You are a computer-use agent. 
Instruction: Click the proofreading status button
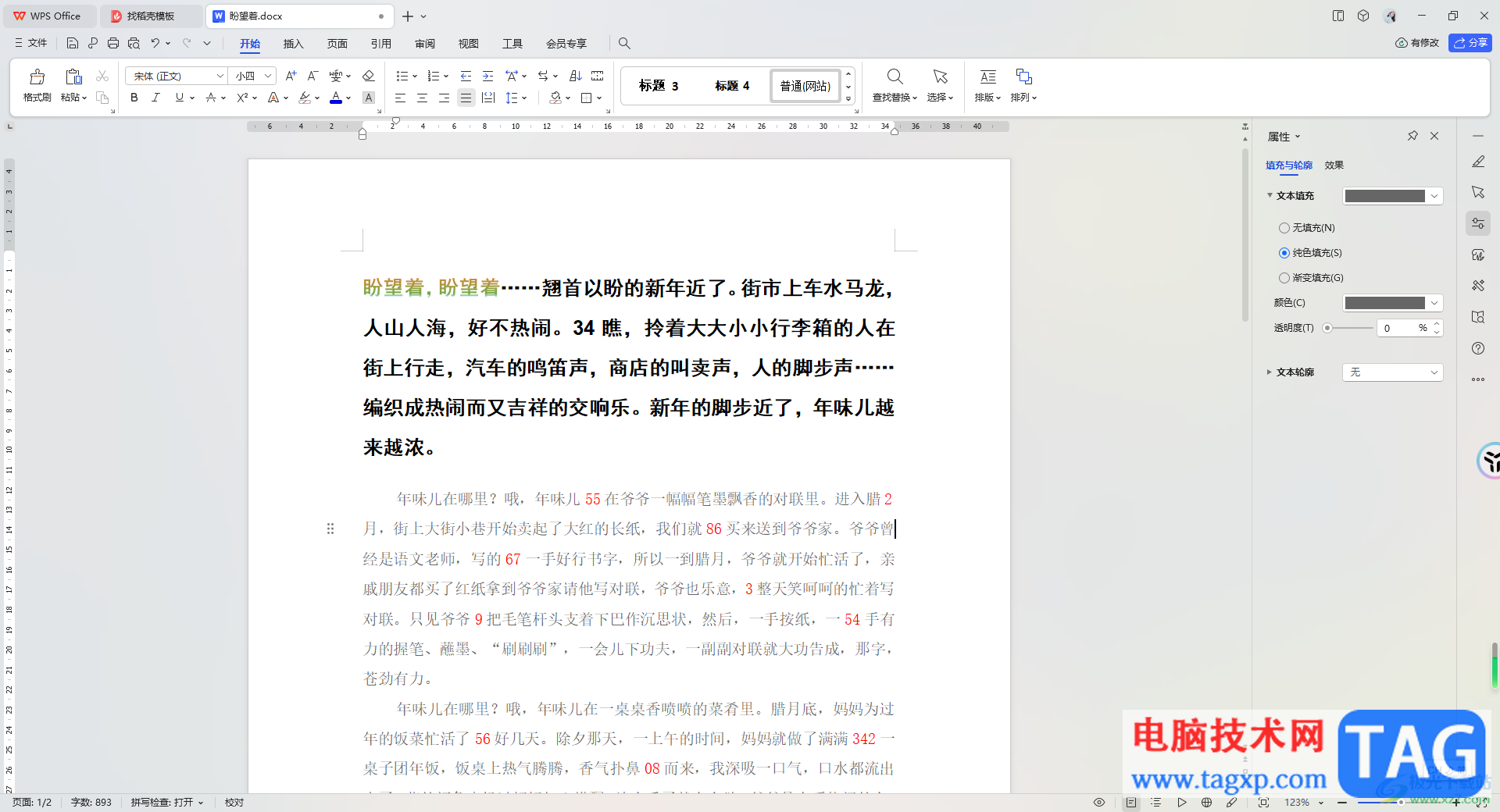tap(234, 802)
